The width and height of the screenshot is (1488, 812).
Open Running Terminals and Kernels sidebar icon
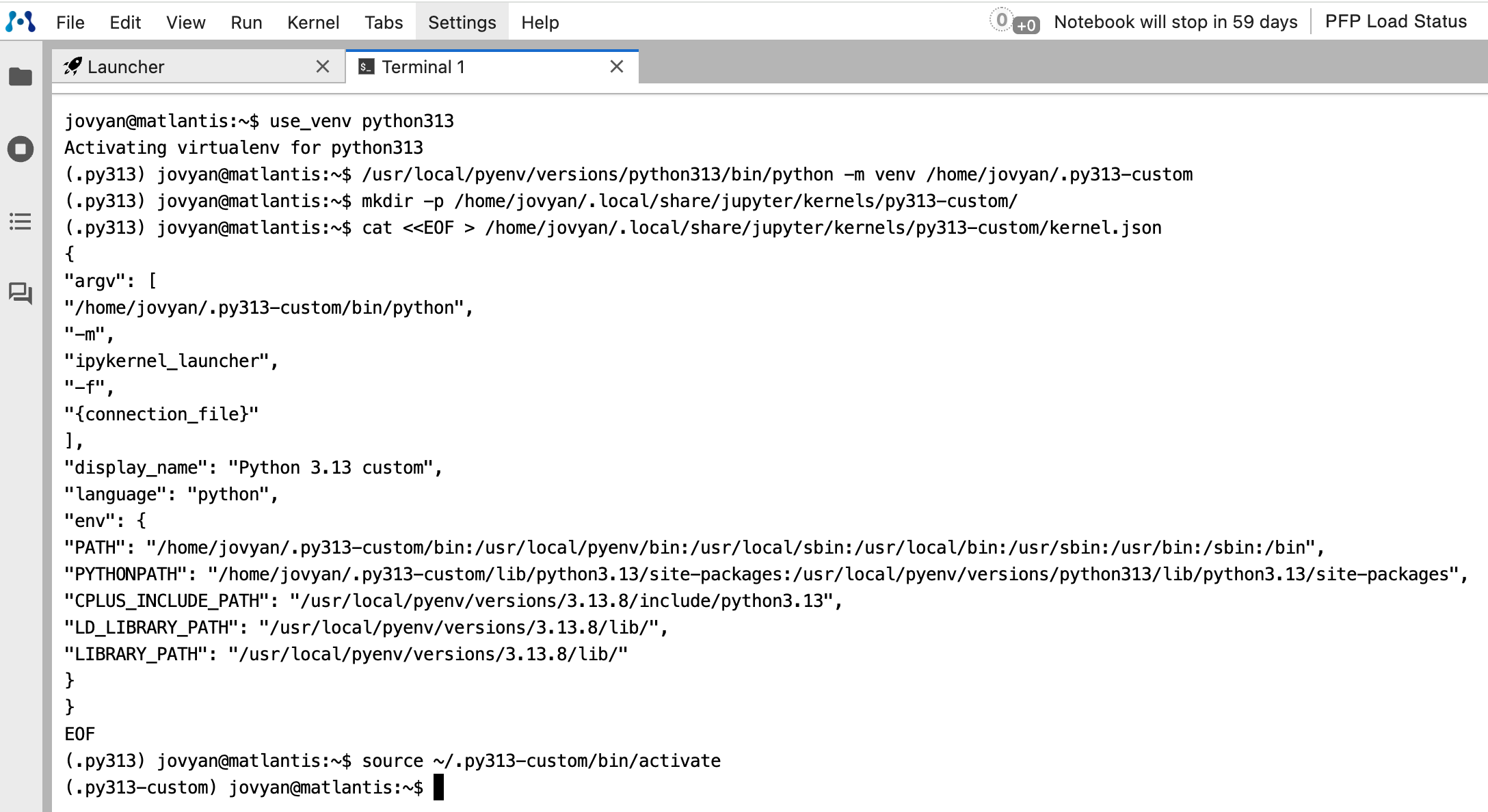[21, 149]
